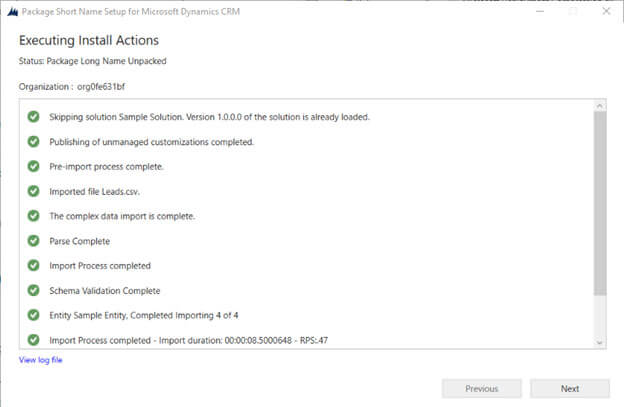This screenshot has width=624, height=407.
Task: Click check icon beside Schema Validation Complete
Action: tap(33, 290)
